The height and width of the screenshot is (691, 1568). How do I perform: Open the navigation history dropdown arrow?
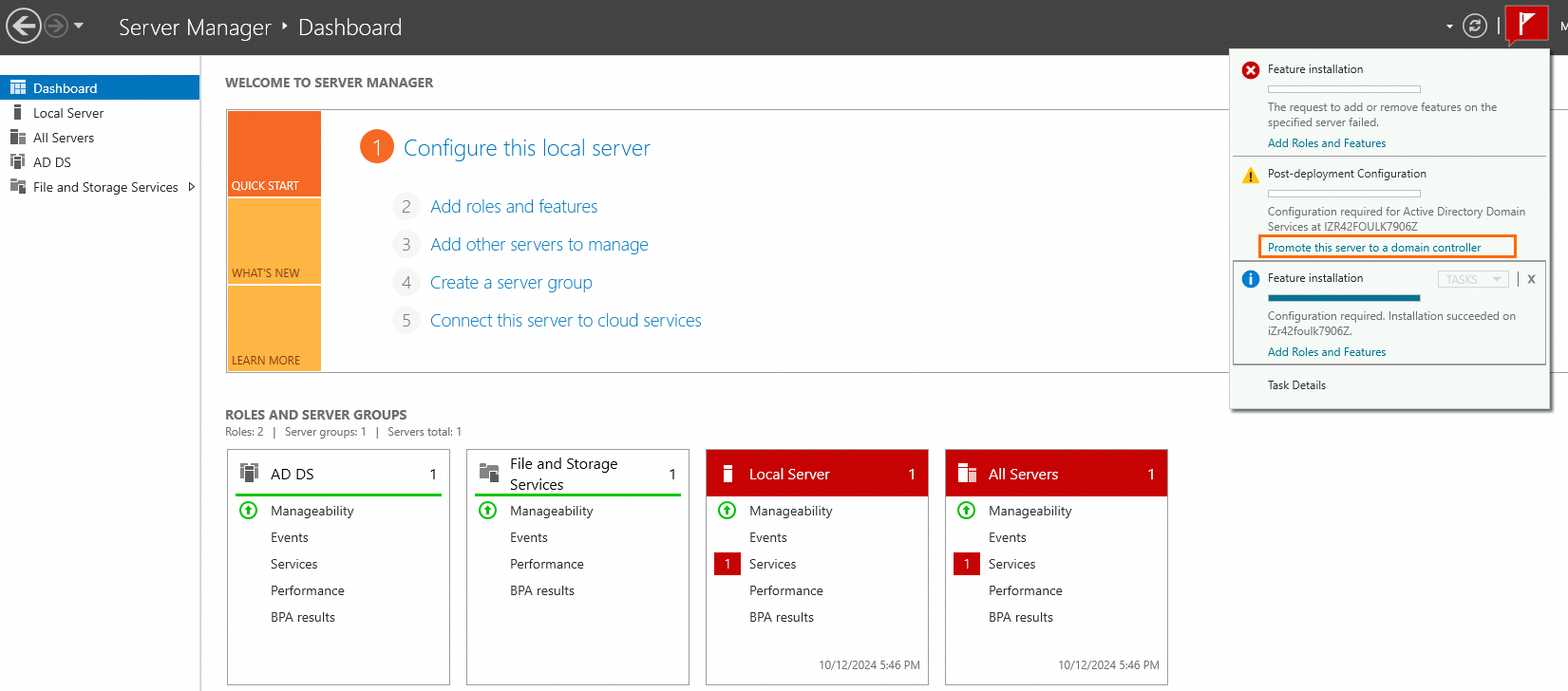tap(79, 26)
